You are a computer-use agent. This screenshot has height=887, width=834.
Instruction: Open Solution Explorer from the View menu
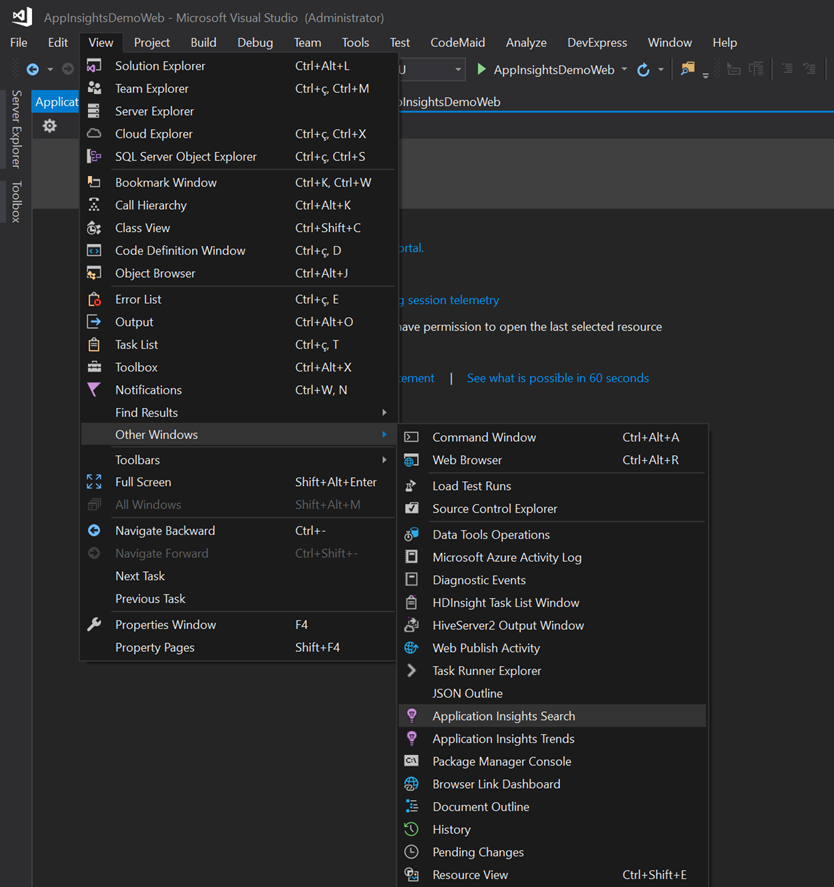click(x=238, y=66)
